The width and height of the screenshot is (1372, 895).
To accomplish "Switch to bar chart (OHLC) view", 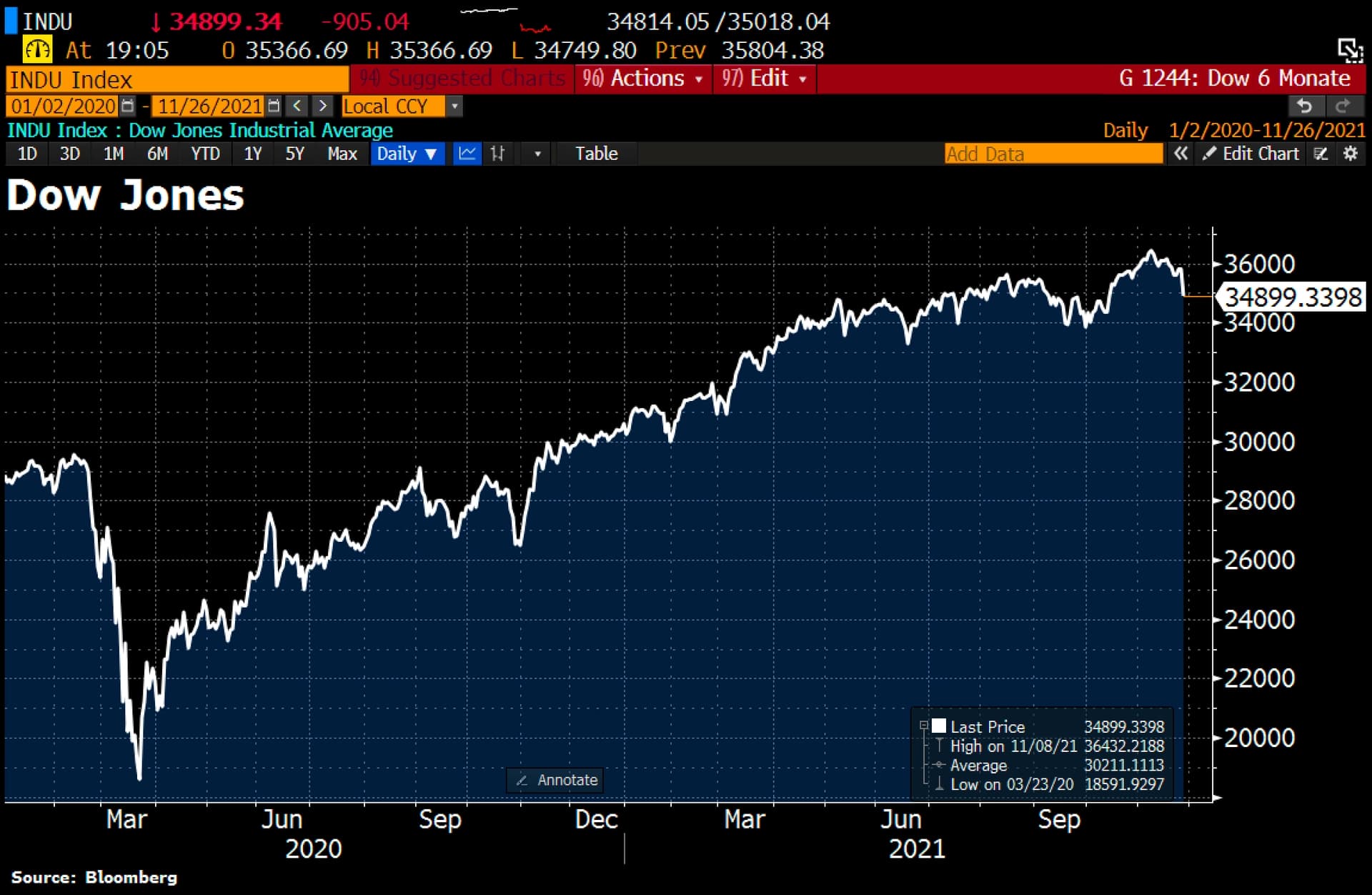I will coord(498,154).
